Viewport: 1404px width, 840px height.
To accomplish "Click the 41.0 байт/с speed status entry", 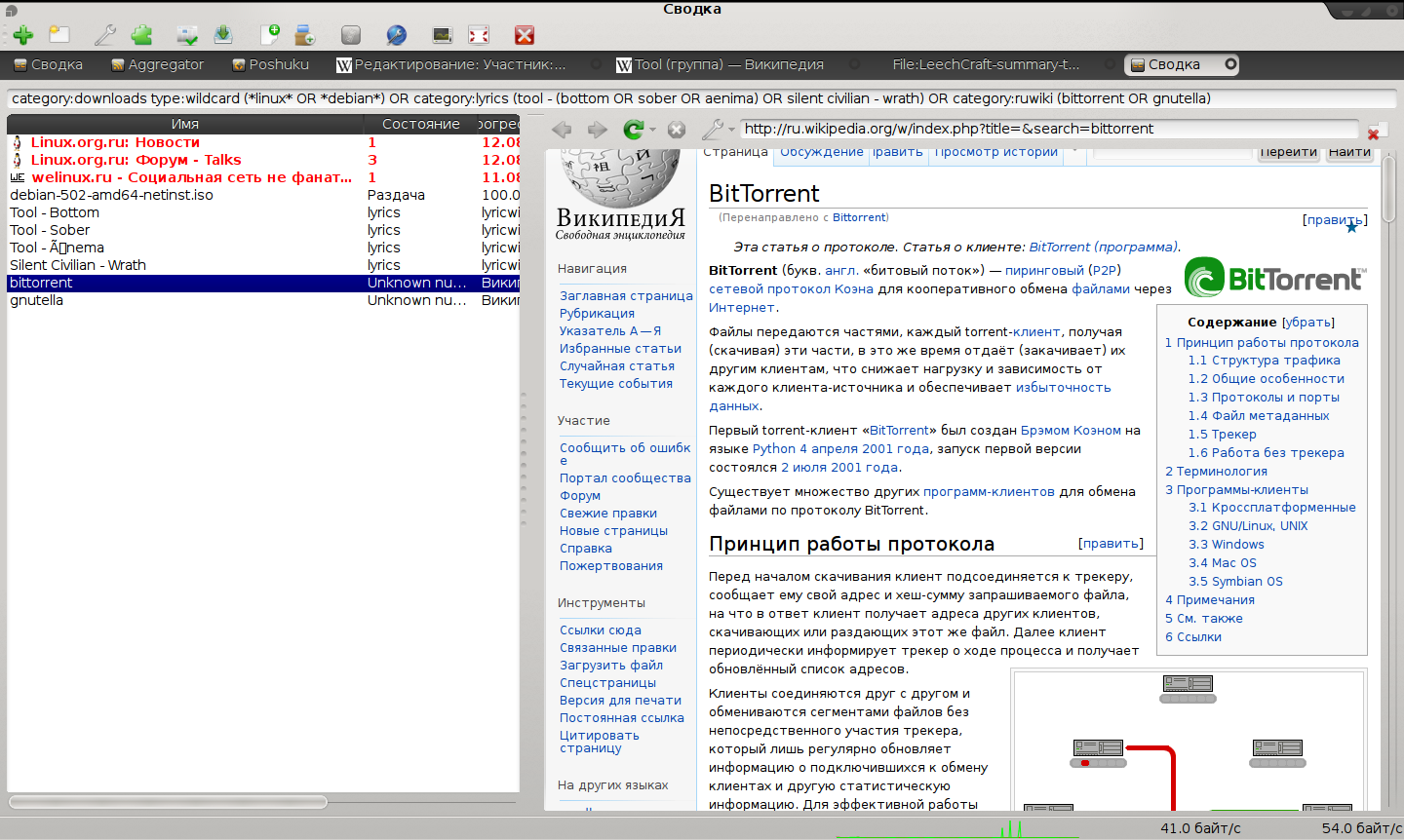I will 1200,828.
